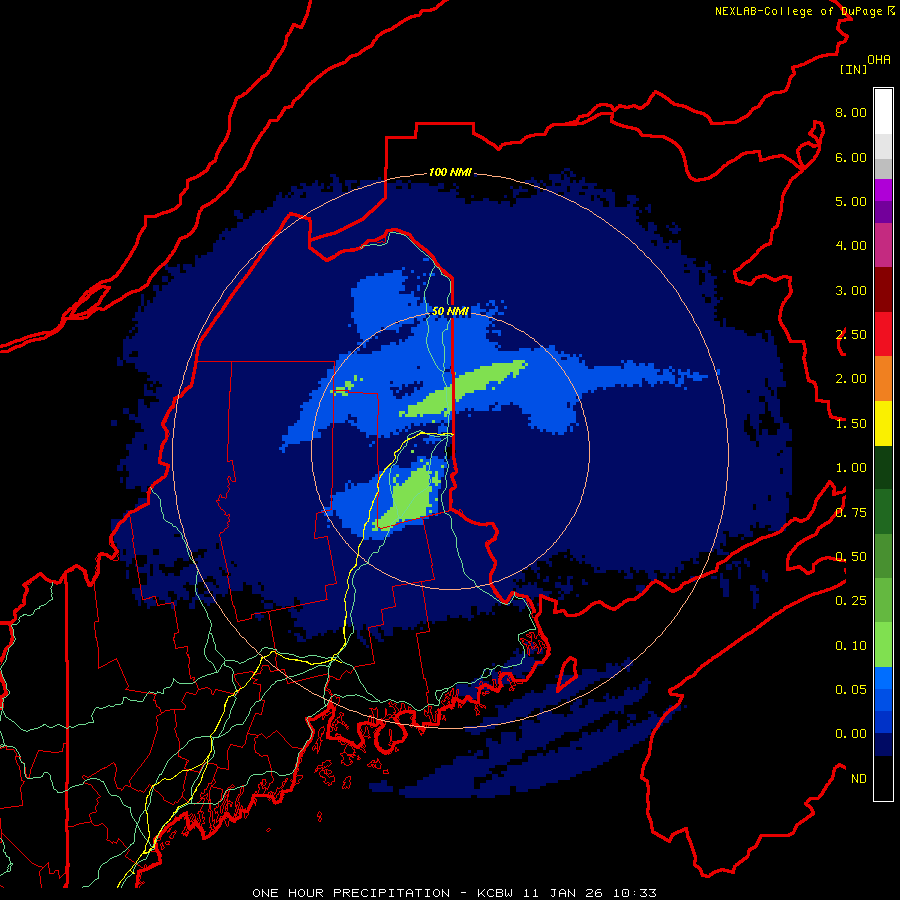Select the 2.50 legend value
The image size is (900, 900).
click(x=851, y=335)
